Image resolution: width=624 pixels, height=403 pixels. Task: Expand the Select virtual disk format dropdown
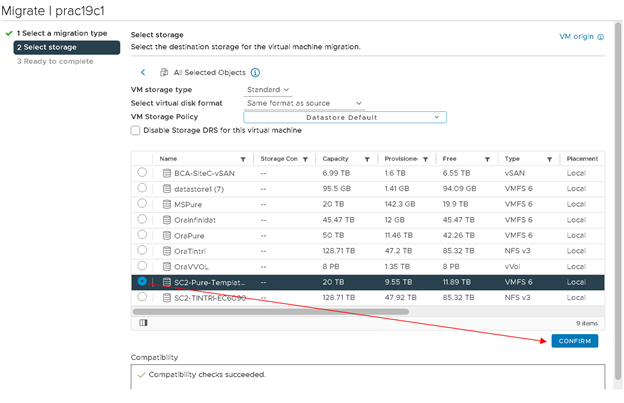(305, 103)
